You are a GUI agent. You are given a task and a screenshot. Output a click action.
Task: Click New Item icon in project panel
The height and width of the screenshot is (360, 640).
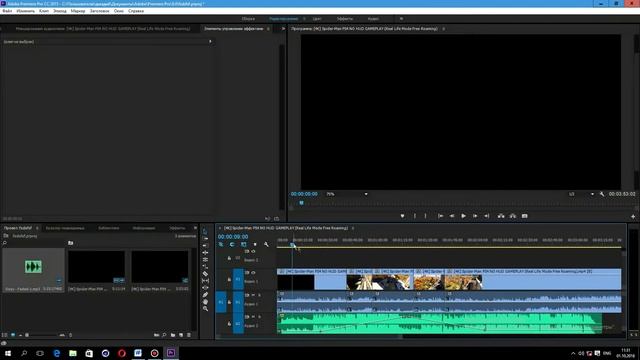181,335
